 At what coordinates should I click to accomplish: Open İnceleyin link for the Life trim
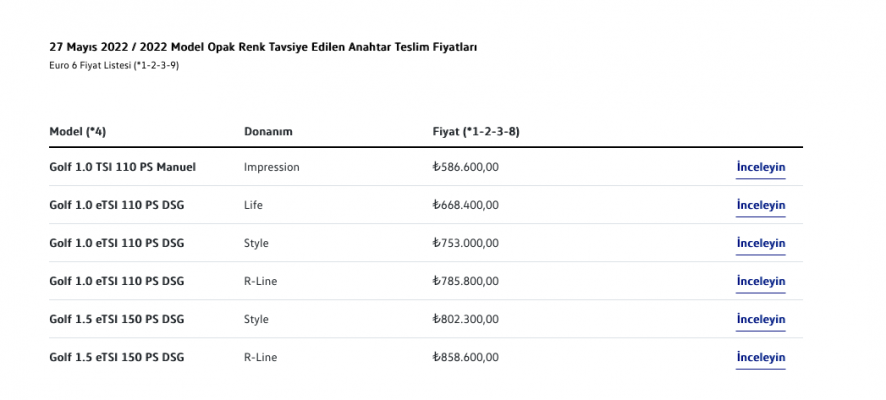[x=761, y=205]
